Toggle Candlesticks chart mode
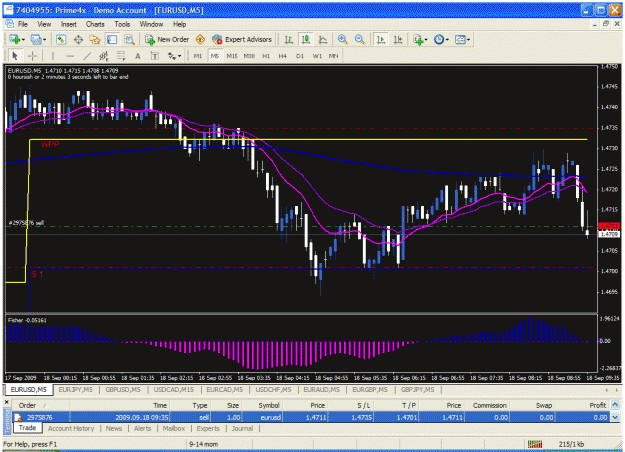Screen dimensions: 625x452 [x=306, y=39]
